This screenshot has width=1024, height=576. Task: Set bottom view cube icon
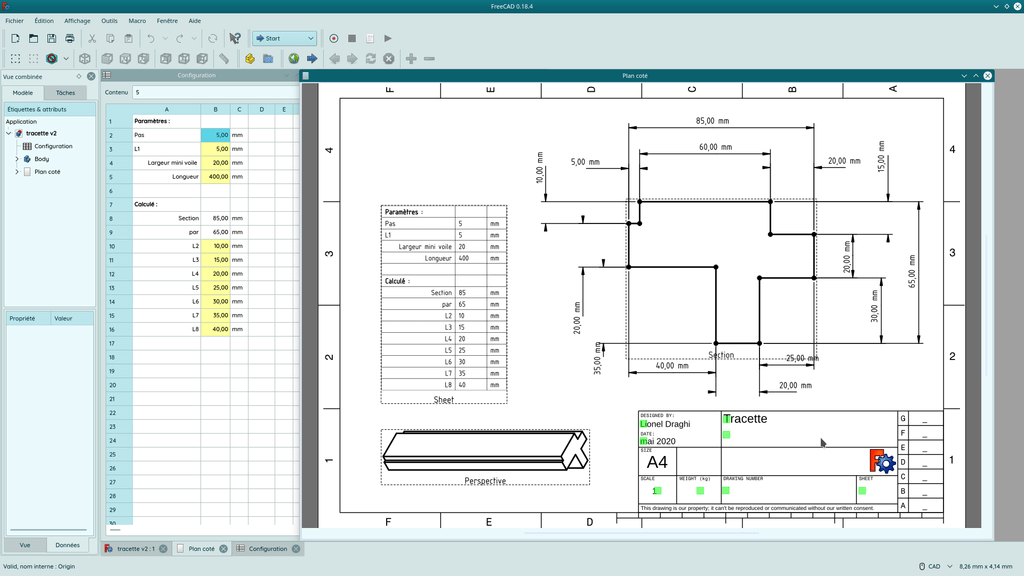(x=184, y=59)
